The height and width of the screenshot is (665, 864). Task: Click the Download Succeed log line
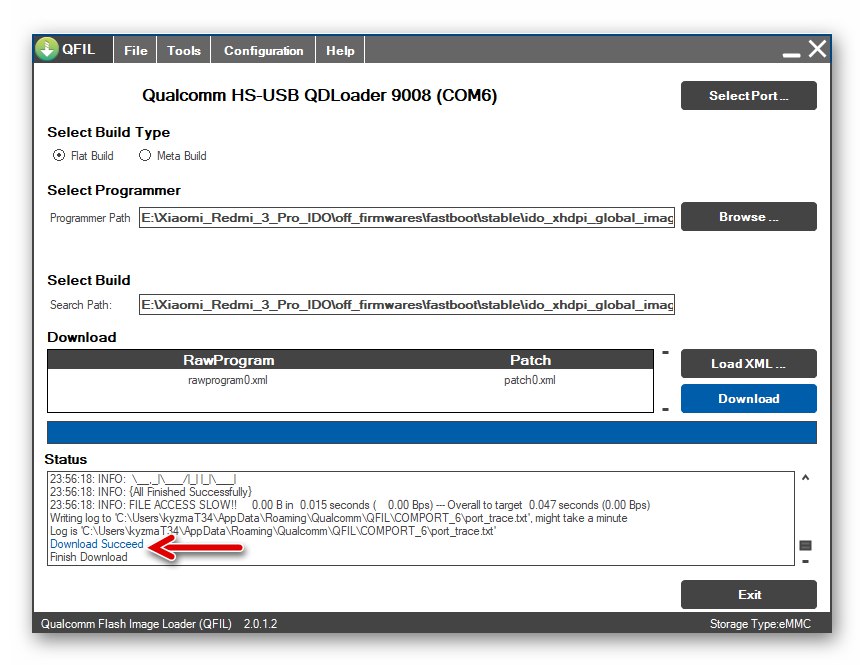[x=96, y=544]
